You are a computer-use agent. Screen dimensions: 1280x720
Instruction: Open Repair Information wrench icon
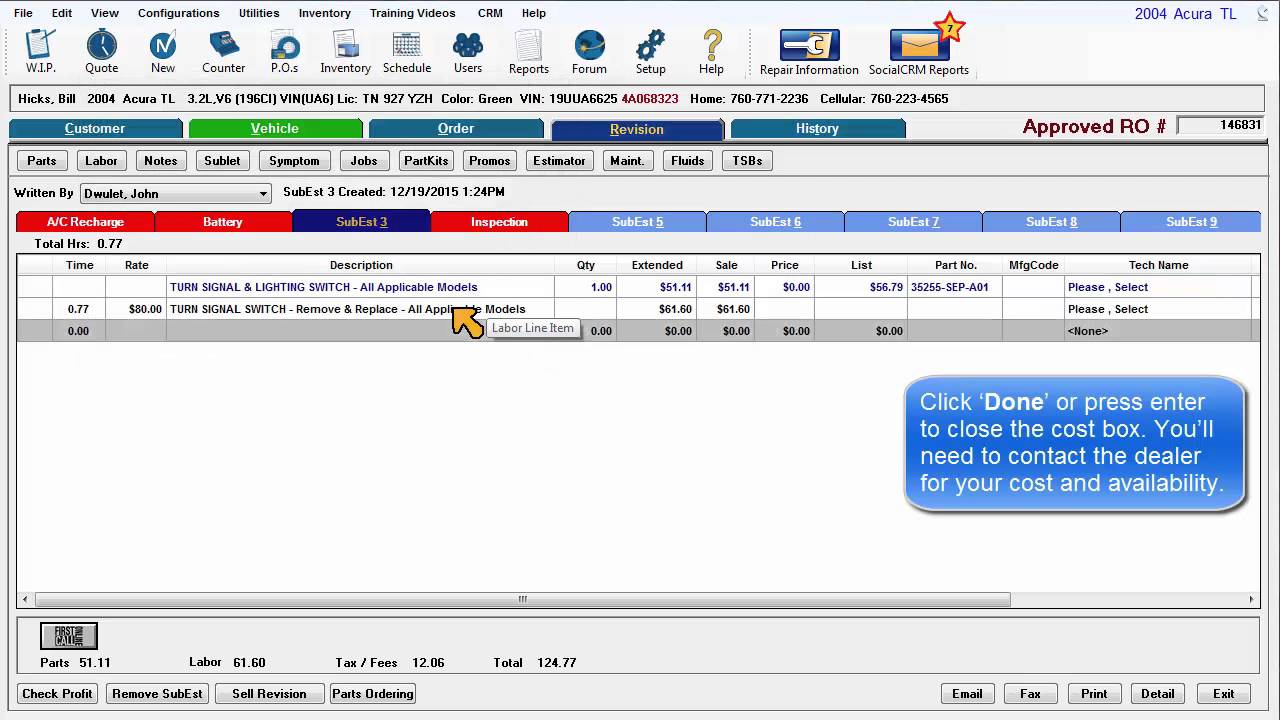point(809,52)
